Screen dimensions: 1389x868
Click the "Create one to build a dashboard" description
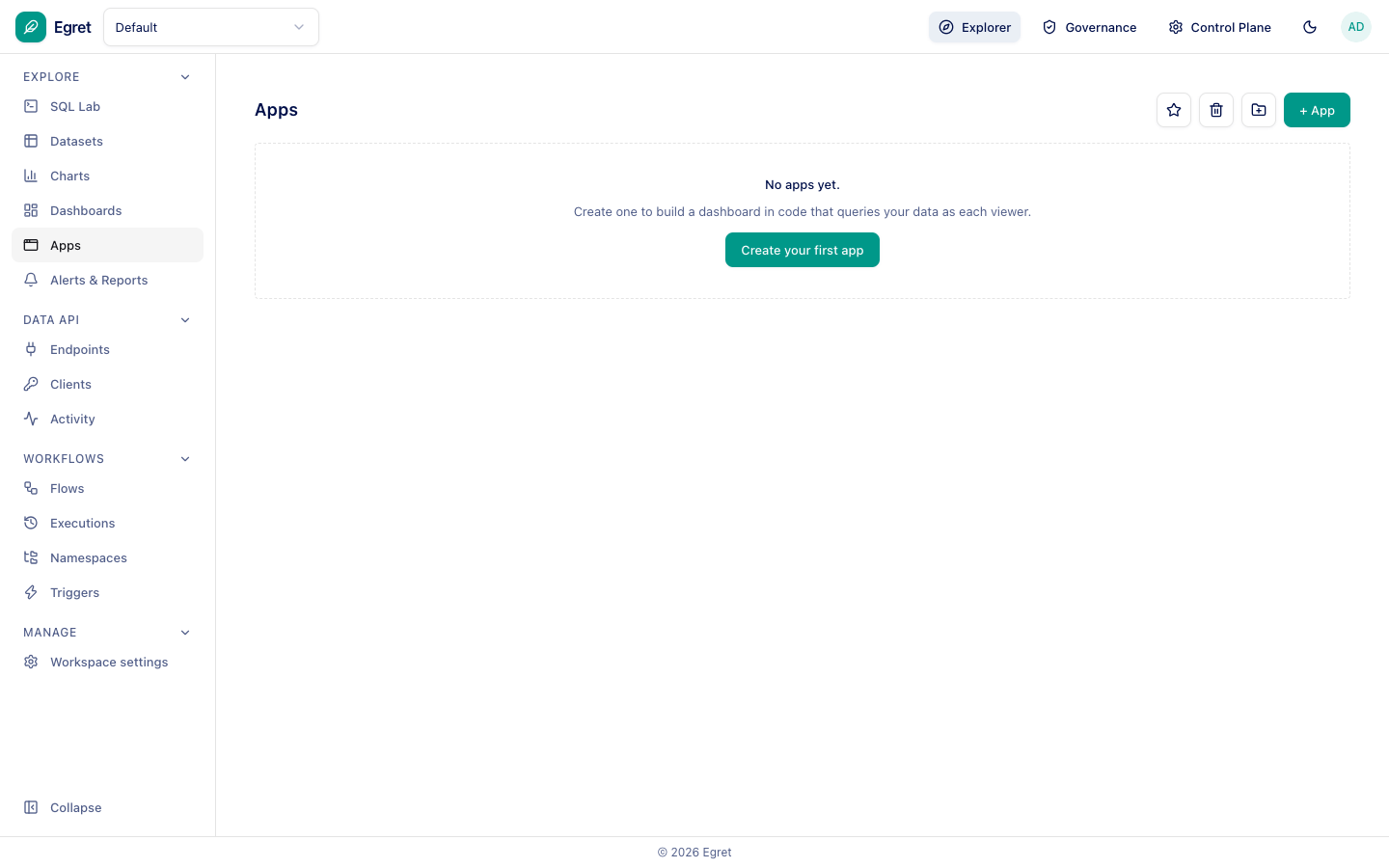click(803, 211)
